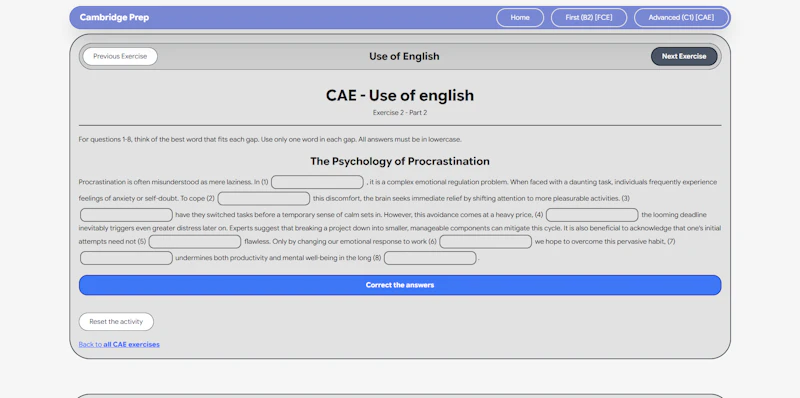
Task: Click the 'CAE - Use of english' heading
Action: (x=400, y=95)
